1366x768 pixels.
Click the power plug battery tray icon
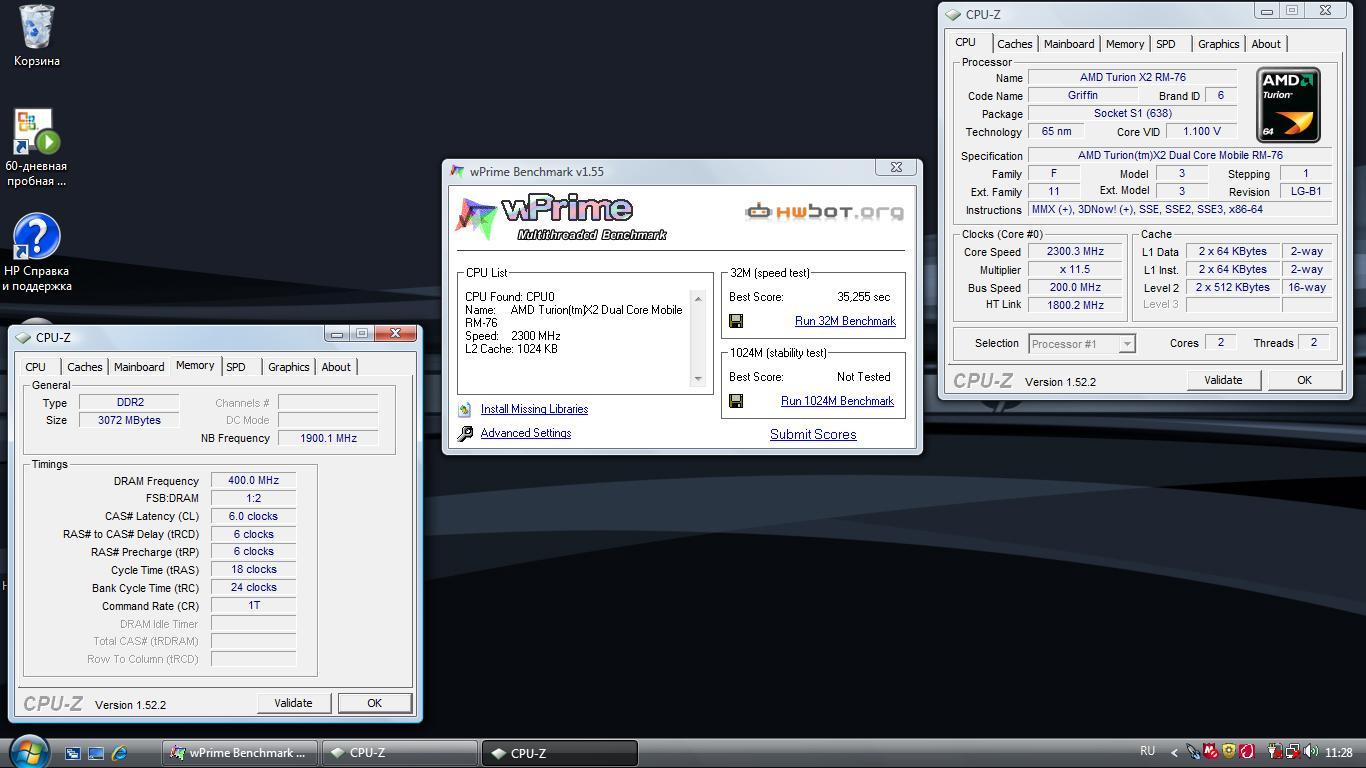1275,751
